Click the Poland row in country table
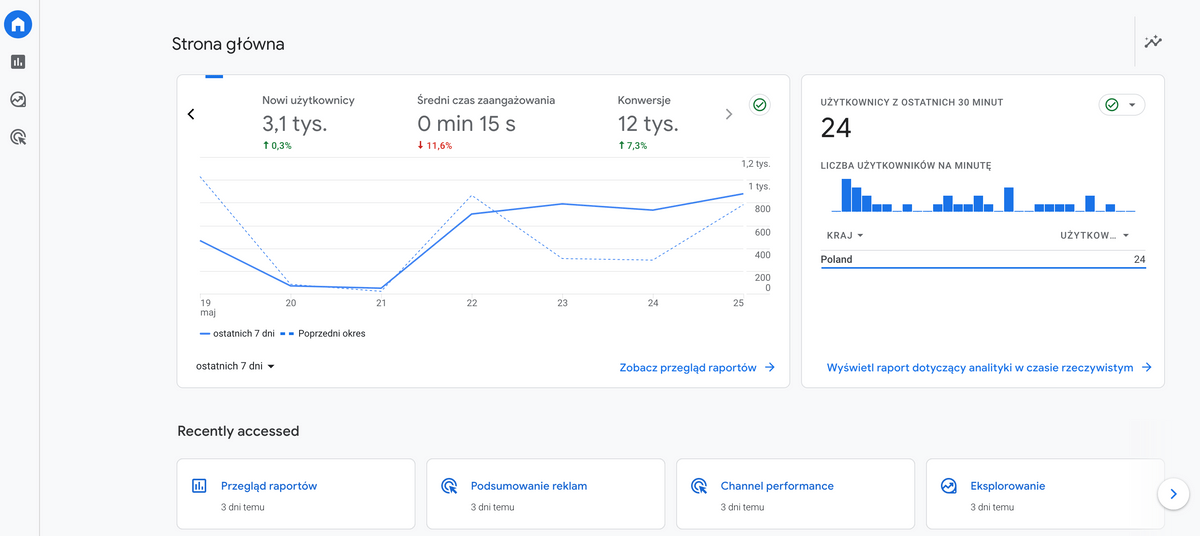This screenshot has width=1200, height=536. (982, 260)
